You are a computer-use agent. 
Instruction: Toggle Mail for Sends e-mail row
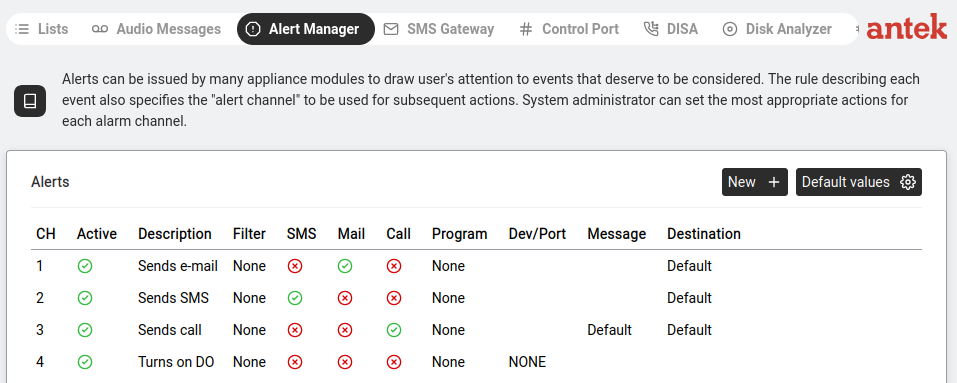pos(345,266)
